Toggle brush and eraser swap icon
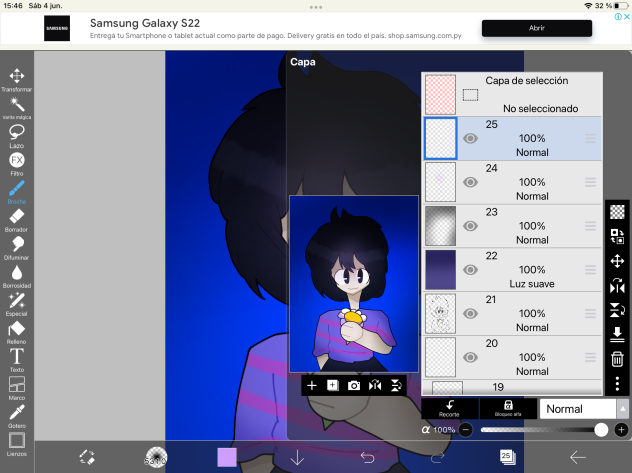The width and height of the screenshot is (632, 473). point(87,457)
